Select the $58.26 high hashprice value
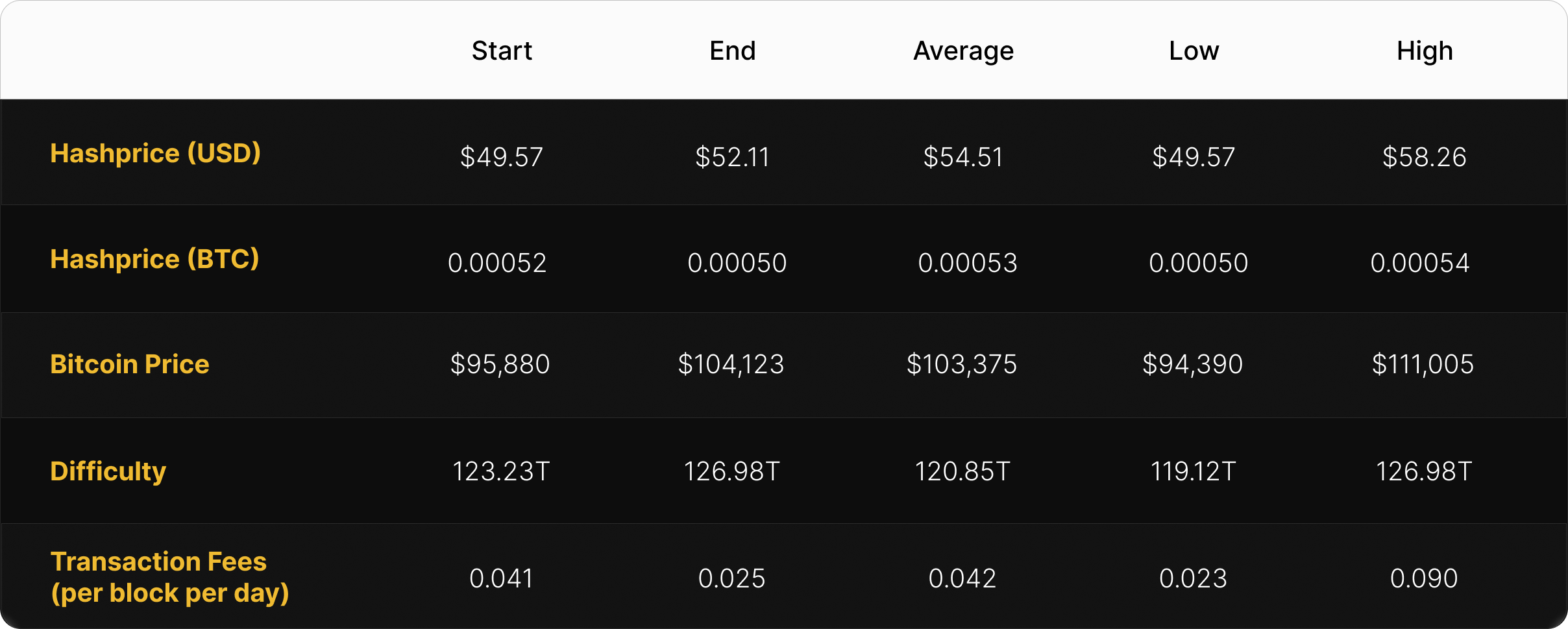The height and width of the screenshot is (629, 1568). [1425, 156]
